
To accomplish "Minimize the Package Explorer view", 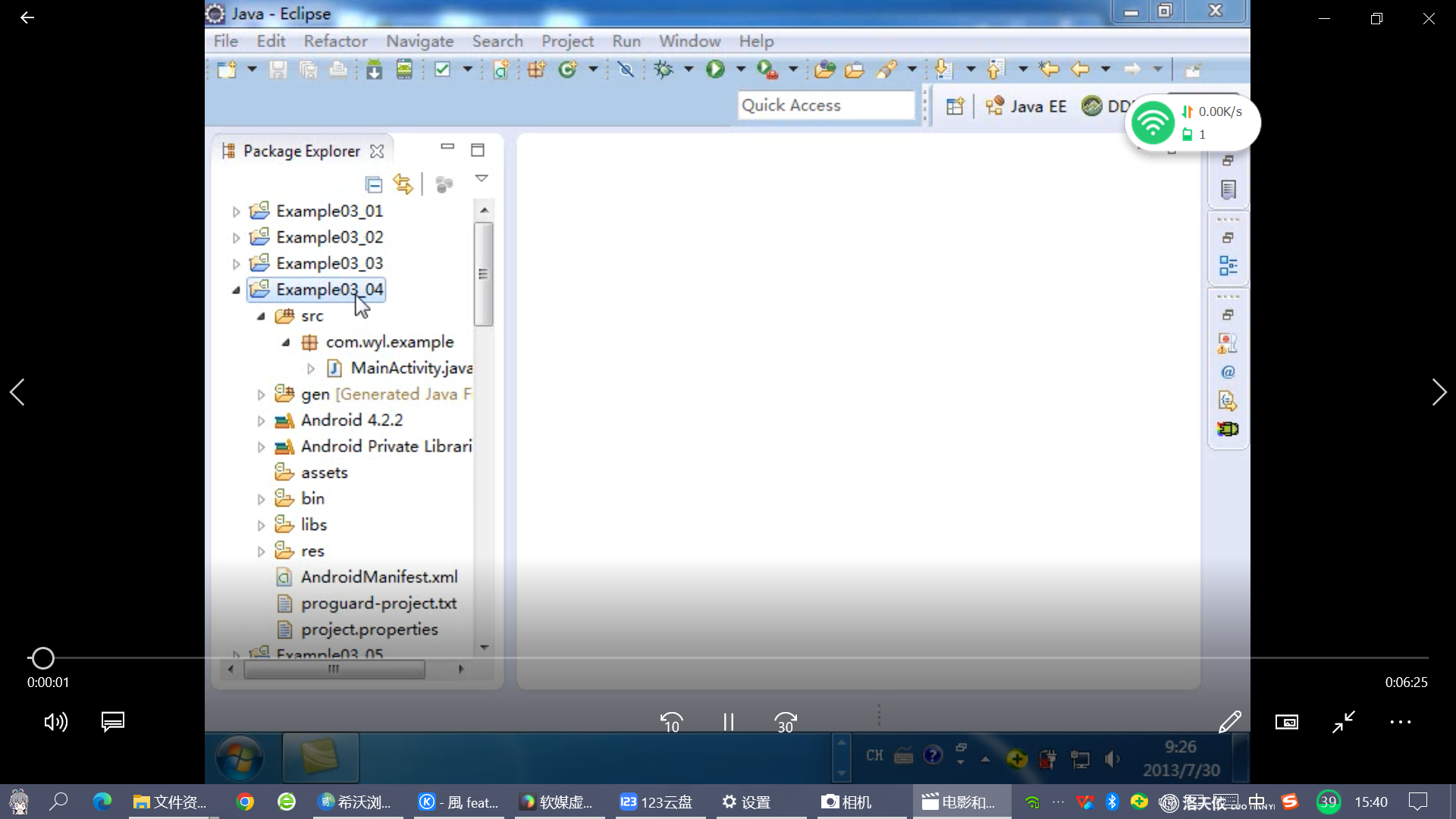I will click(447, 147).
